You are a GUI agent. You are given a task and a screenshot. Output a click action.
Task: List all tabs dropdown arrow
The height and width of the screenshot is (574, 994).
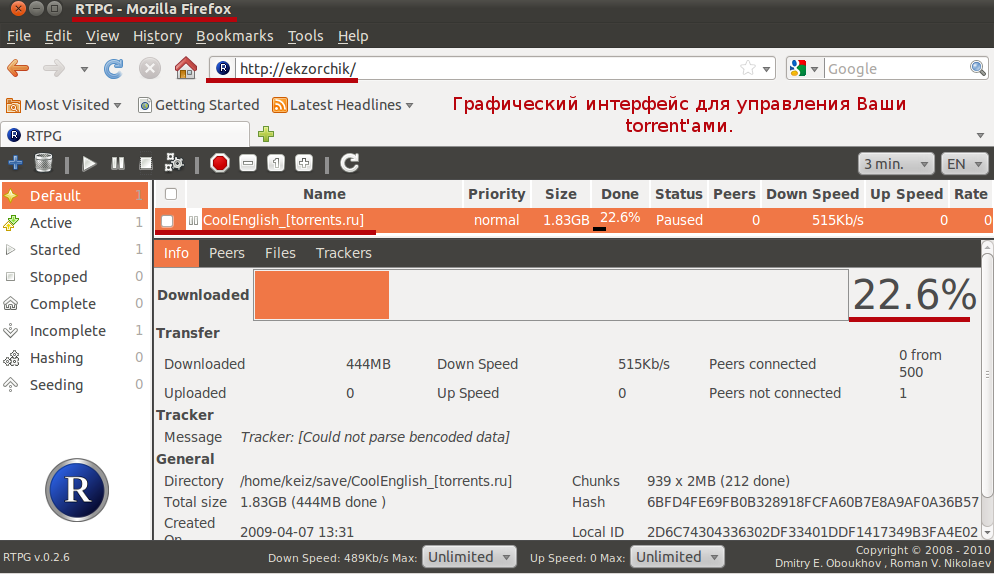tap(980, 135)
